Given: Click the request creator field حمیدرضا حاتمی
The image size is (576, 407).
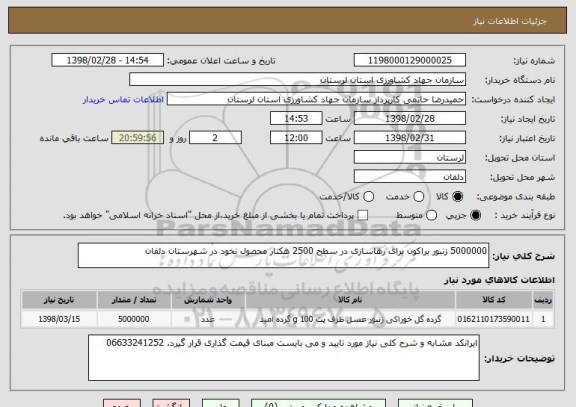Looking at the screenshot, I should (316, 99).
